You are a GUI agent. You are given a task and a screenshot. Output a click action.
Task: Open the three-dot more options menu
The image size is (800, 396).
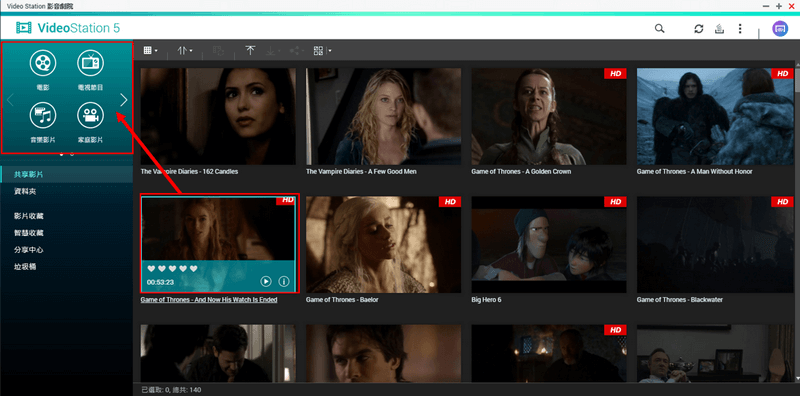740,29
